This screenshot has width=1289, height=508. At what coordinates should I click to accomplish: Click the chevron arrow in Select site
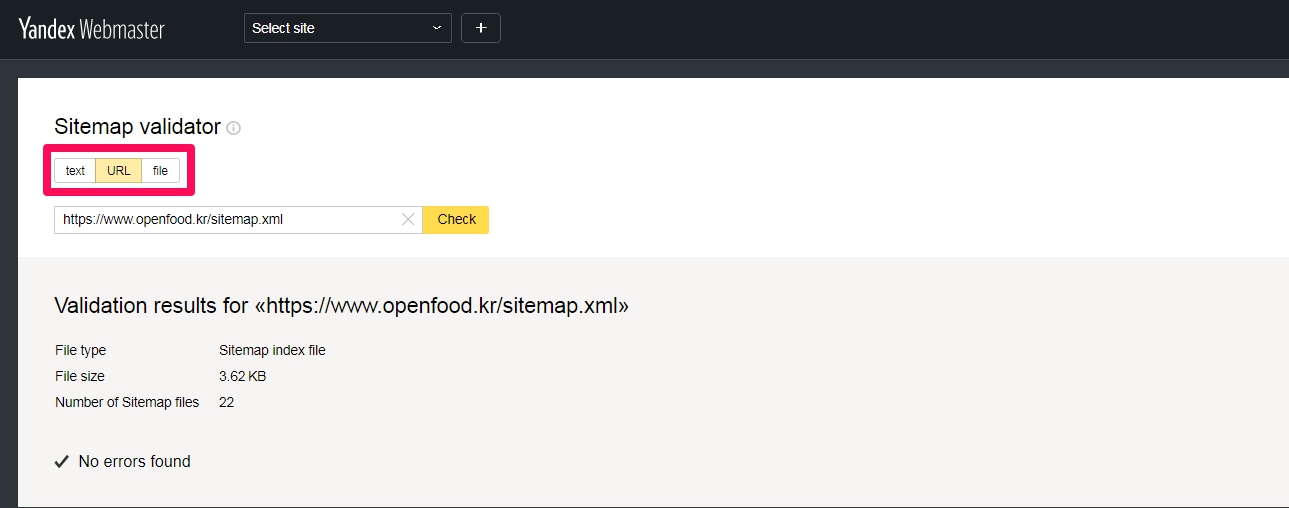tap(437, 28)
